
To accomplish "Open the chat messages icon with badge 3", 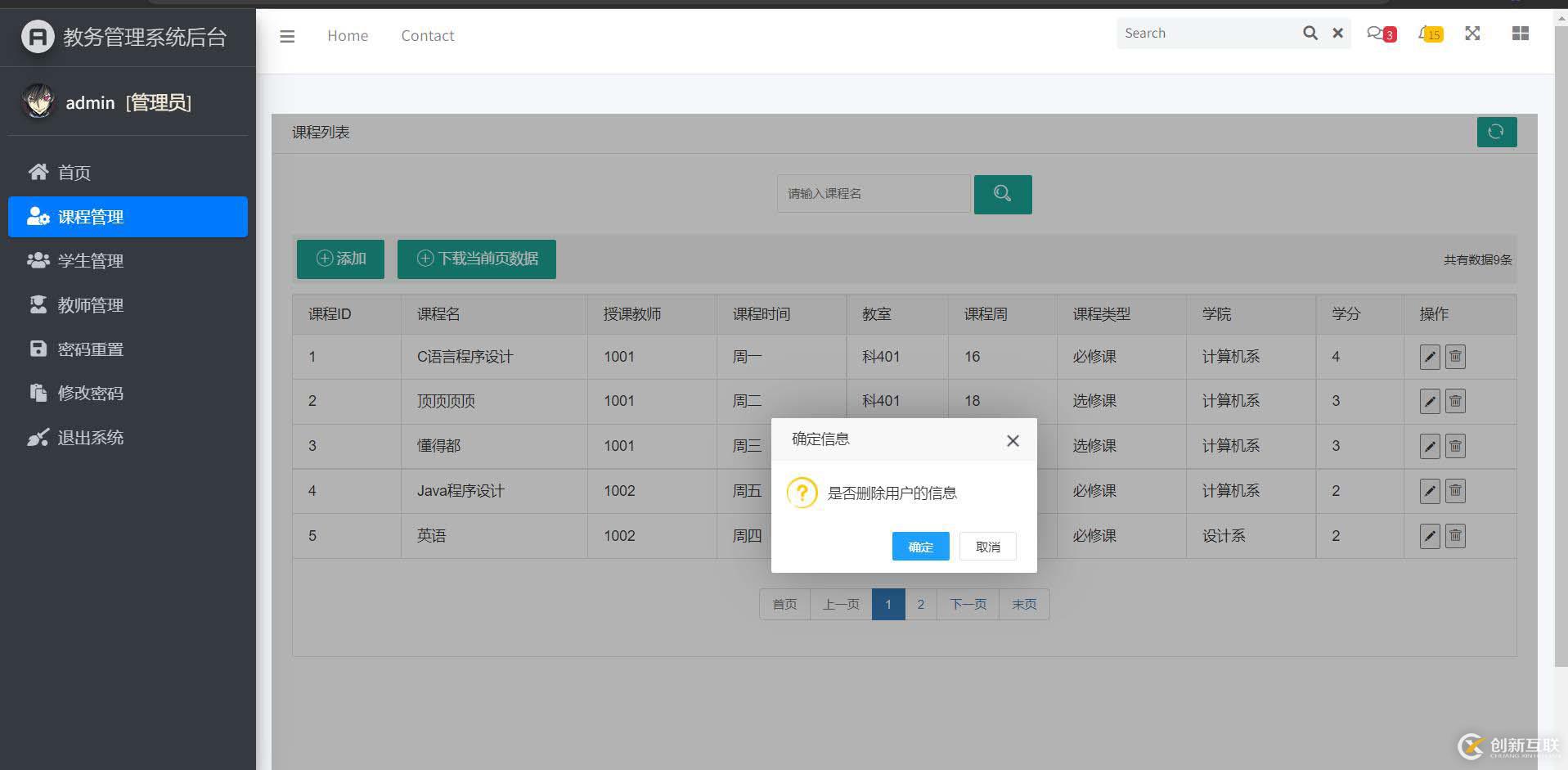I will tap(1378, 34).
